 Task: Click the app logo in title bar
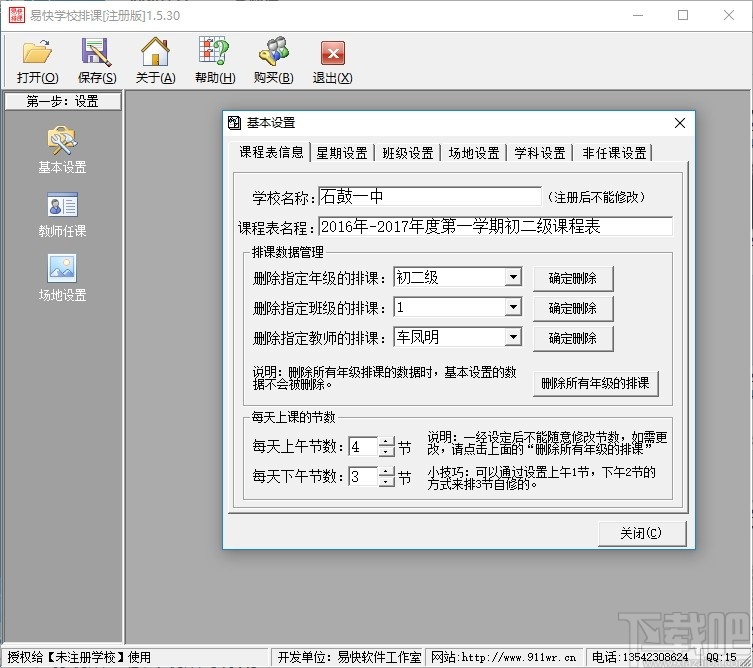click(17, 15)
